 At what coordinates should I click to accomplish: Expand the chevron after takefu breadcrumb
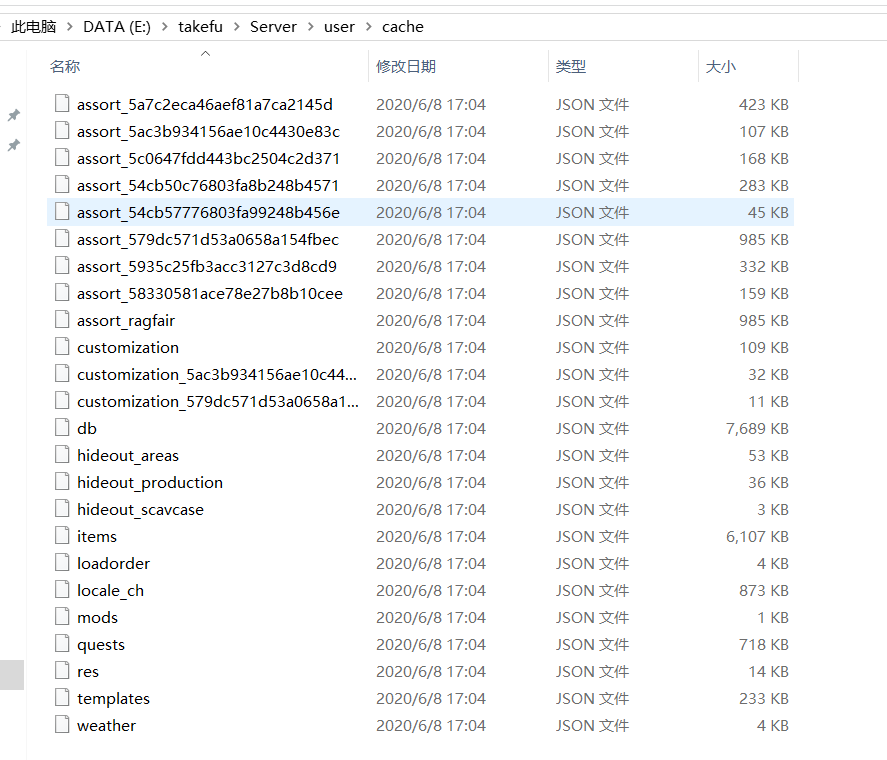pyautogui.click(x=236, y=27)
